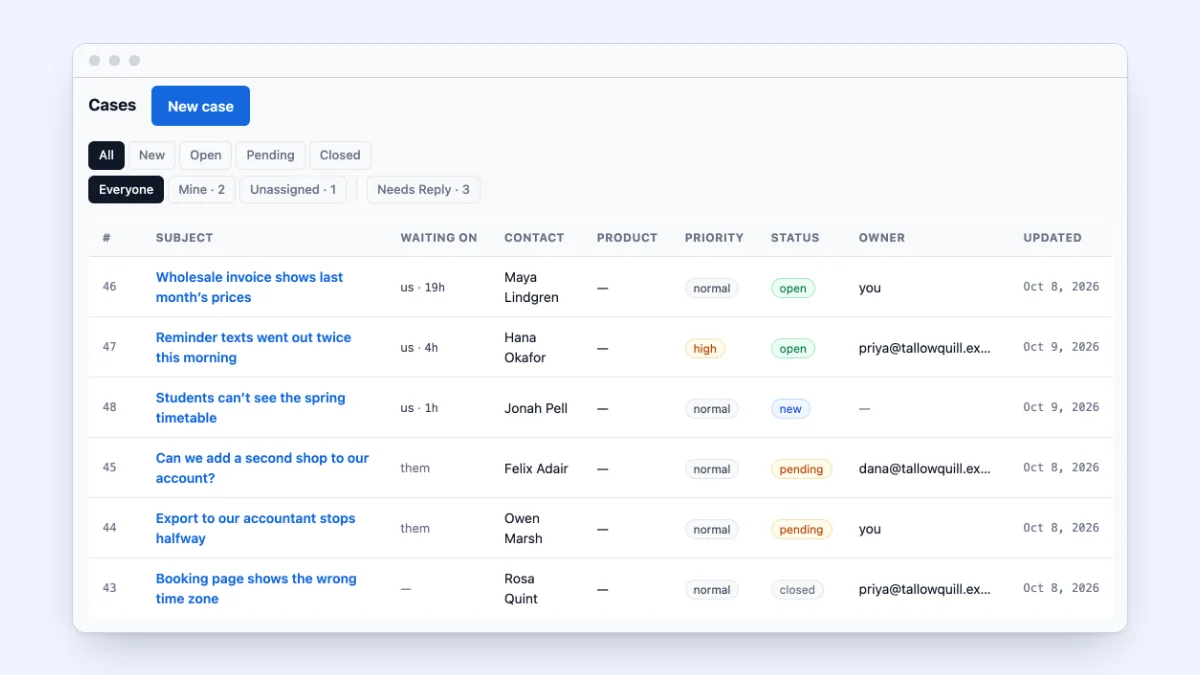This screenshot has height=675, width=1200.
Task: Switch to the Closed status tab
Action: tap(340, 155)
